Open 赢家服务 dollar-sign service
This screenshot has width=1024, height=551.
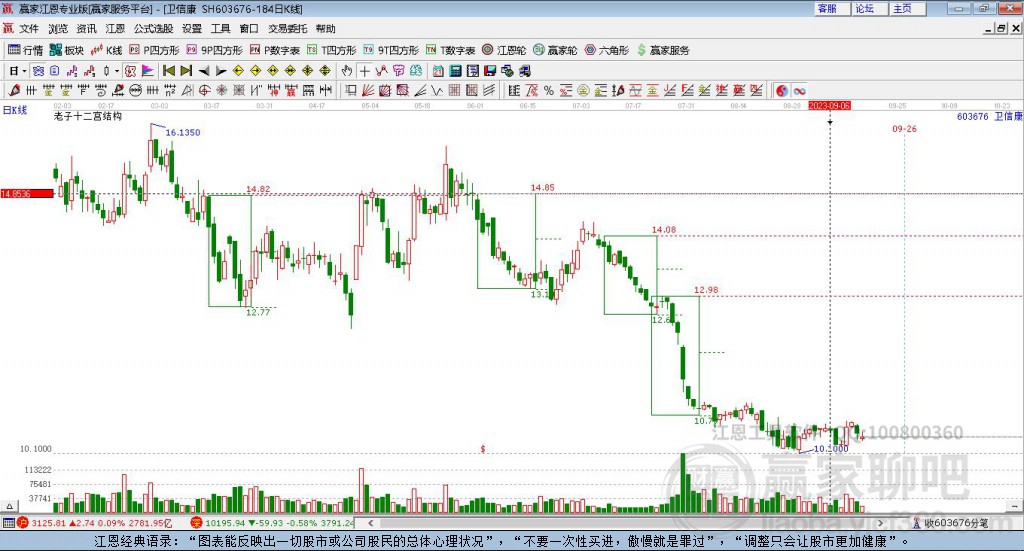[x=663, y=50]
